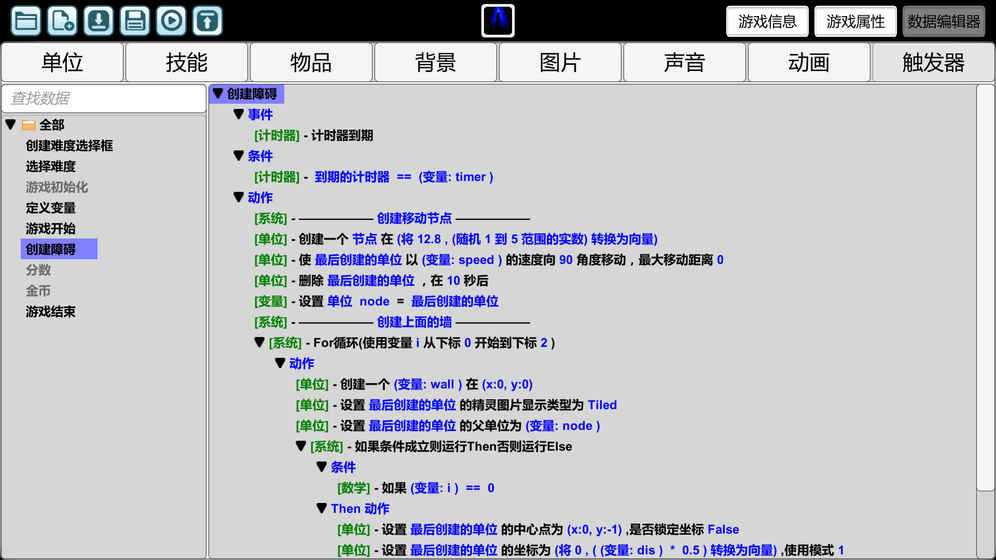Screen dimensions: 996x560
Task: Open 游戏信息 button
Action: pos(767,22)
